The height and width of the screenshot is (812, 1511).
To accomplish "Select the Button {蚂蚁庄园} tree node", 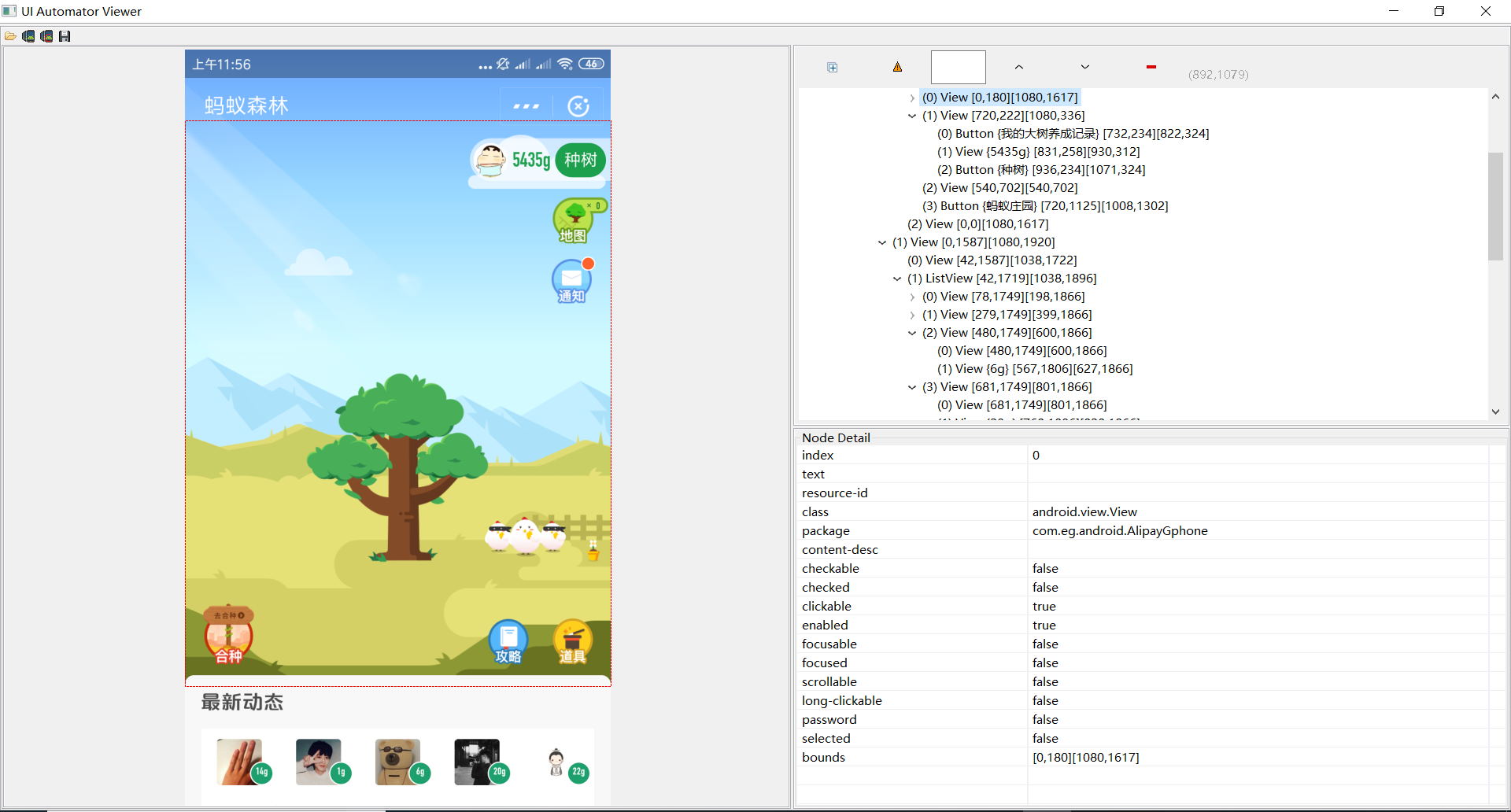I will tap(1045, 205).
